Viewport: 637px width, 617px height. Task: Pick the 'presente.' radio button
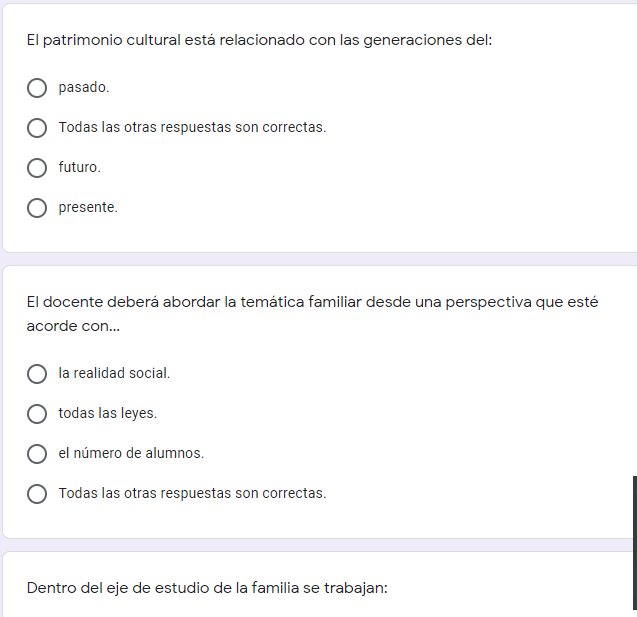pos(37,208)
